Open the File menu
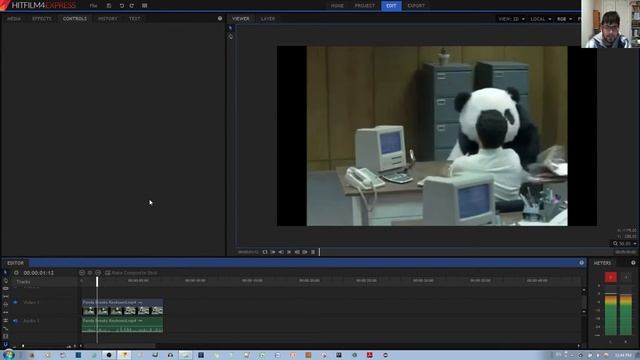 93,6
